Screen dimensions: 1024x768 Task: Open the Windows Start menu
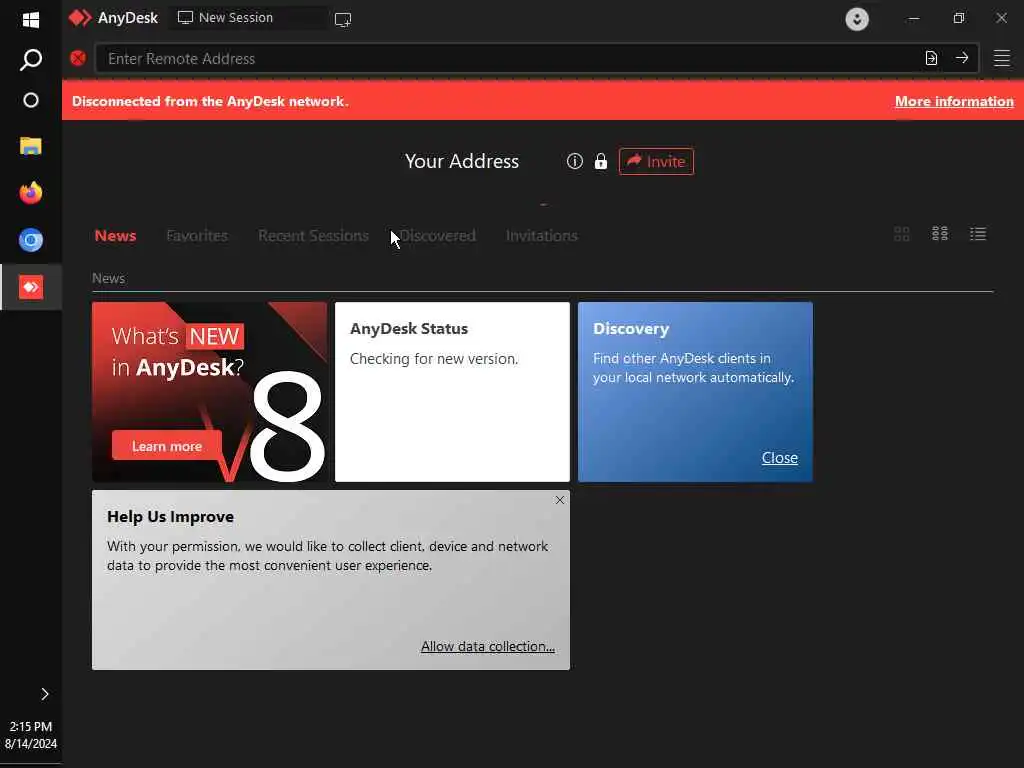31,20
